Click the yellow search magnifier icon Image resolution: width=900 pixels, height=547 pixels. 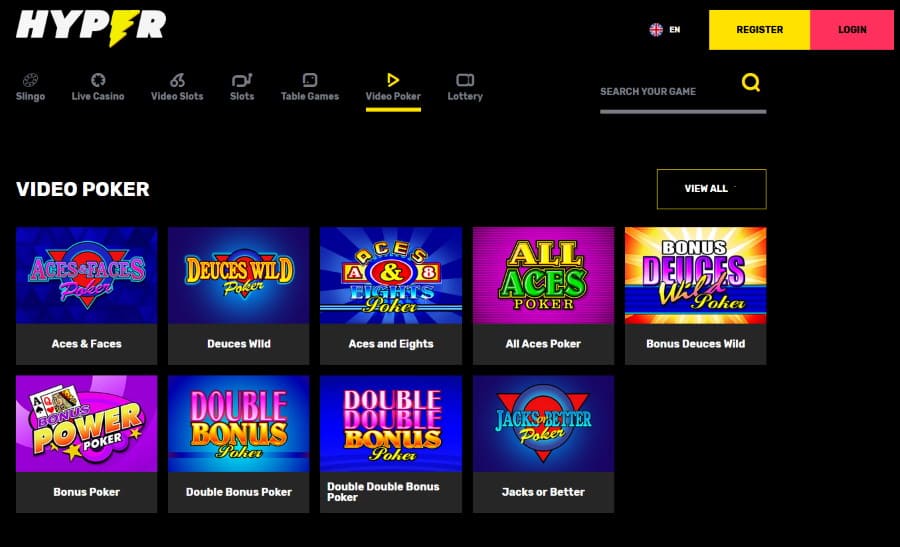[x=751, y=83]
